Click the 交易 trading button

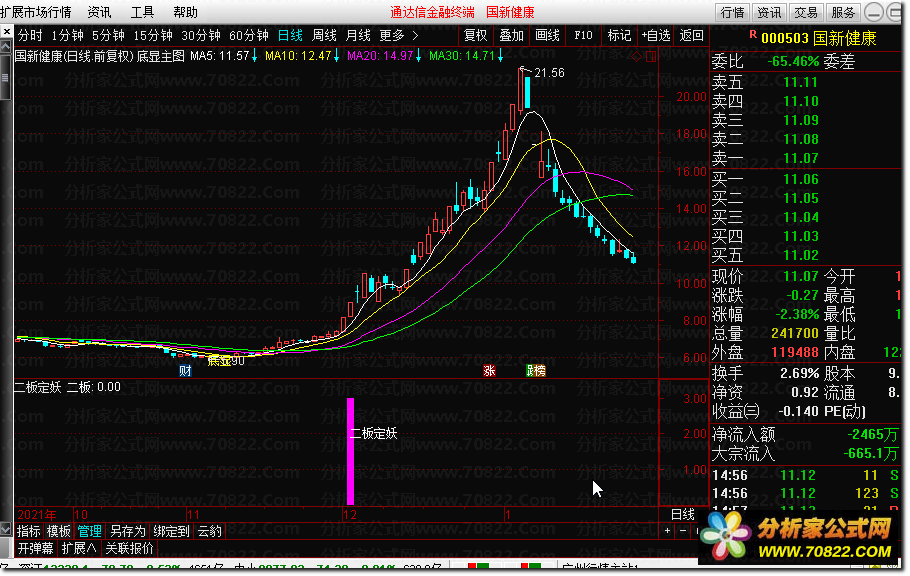pos(806,13)
